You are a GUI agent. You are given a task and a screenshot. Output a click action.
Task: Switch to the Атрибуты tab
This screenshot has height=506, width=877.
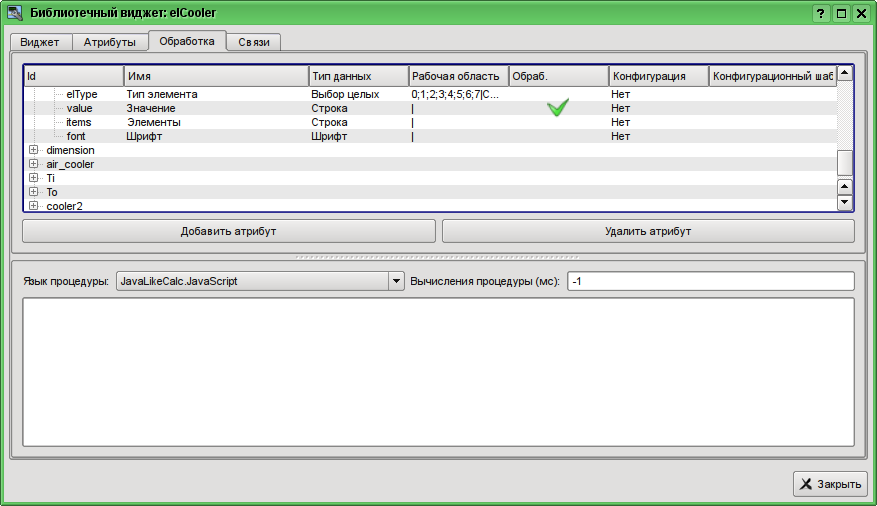coord(109,42)
